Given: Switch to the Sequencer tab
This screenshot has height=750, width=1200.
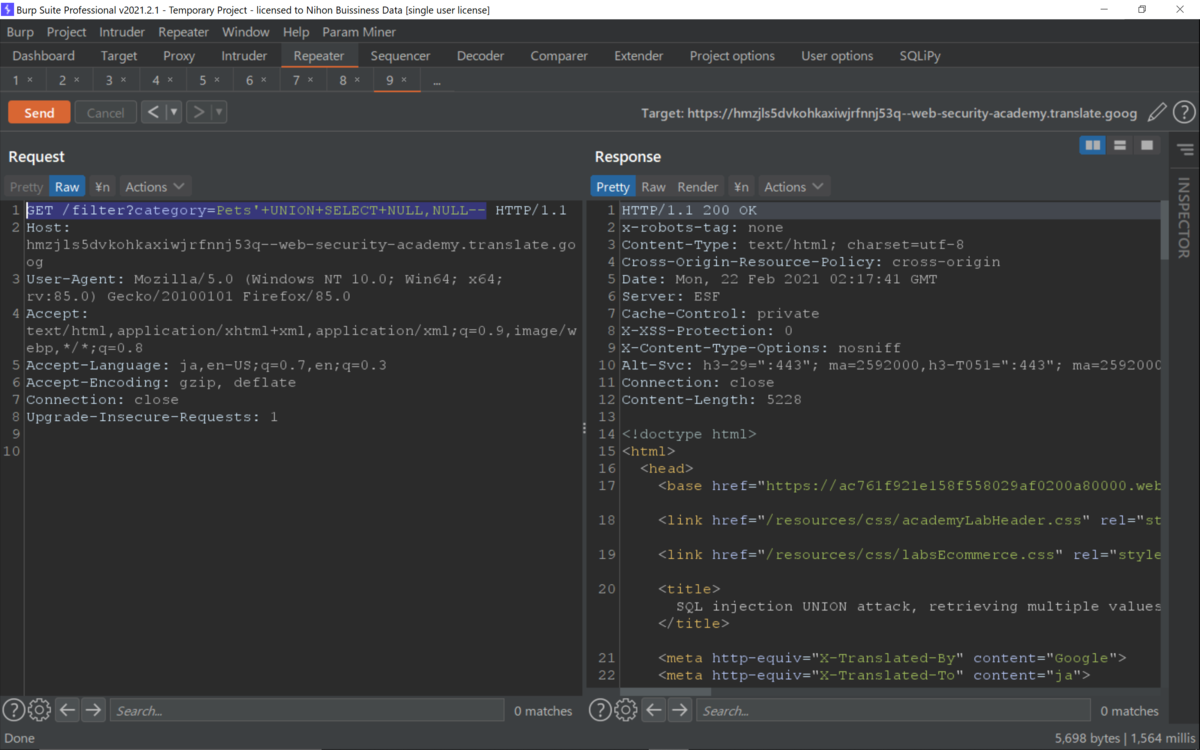Looking at the screenshot, I should pos(400,56).
